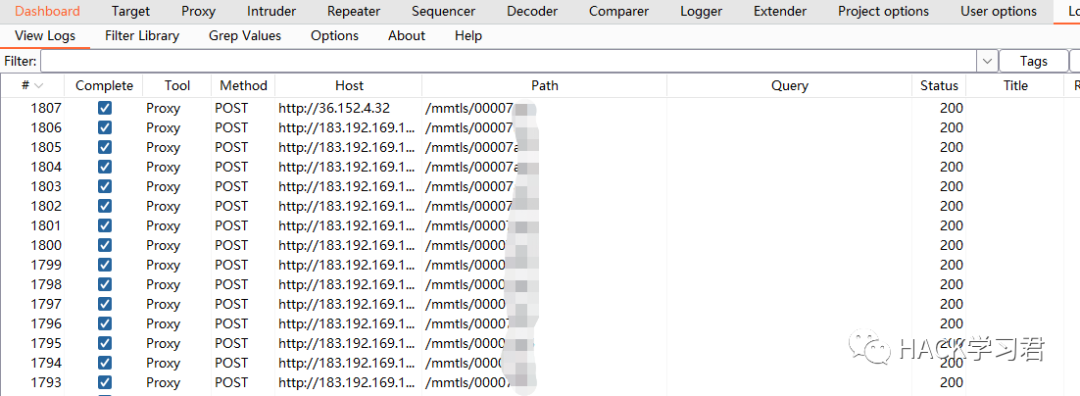Open the User options tab
This screenshot has width=1080, height=396.
(998, 12)
